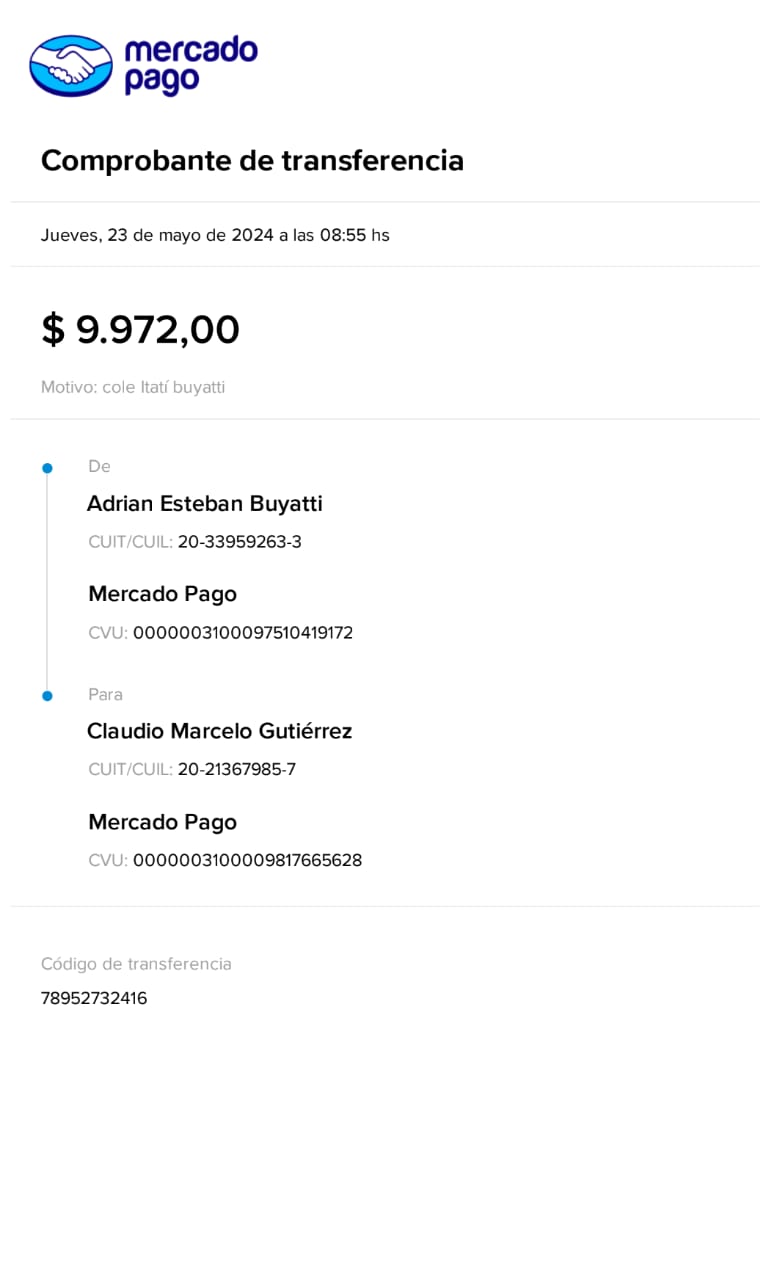Click the blue dot beside Para
The width and height of the screenshot is (769, 1280).
tap(47, 695)
